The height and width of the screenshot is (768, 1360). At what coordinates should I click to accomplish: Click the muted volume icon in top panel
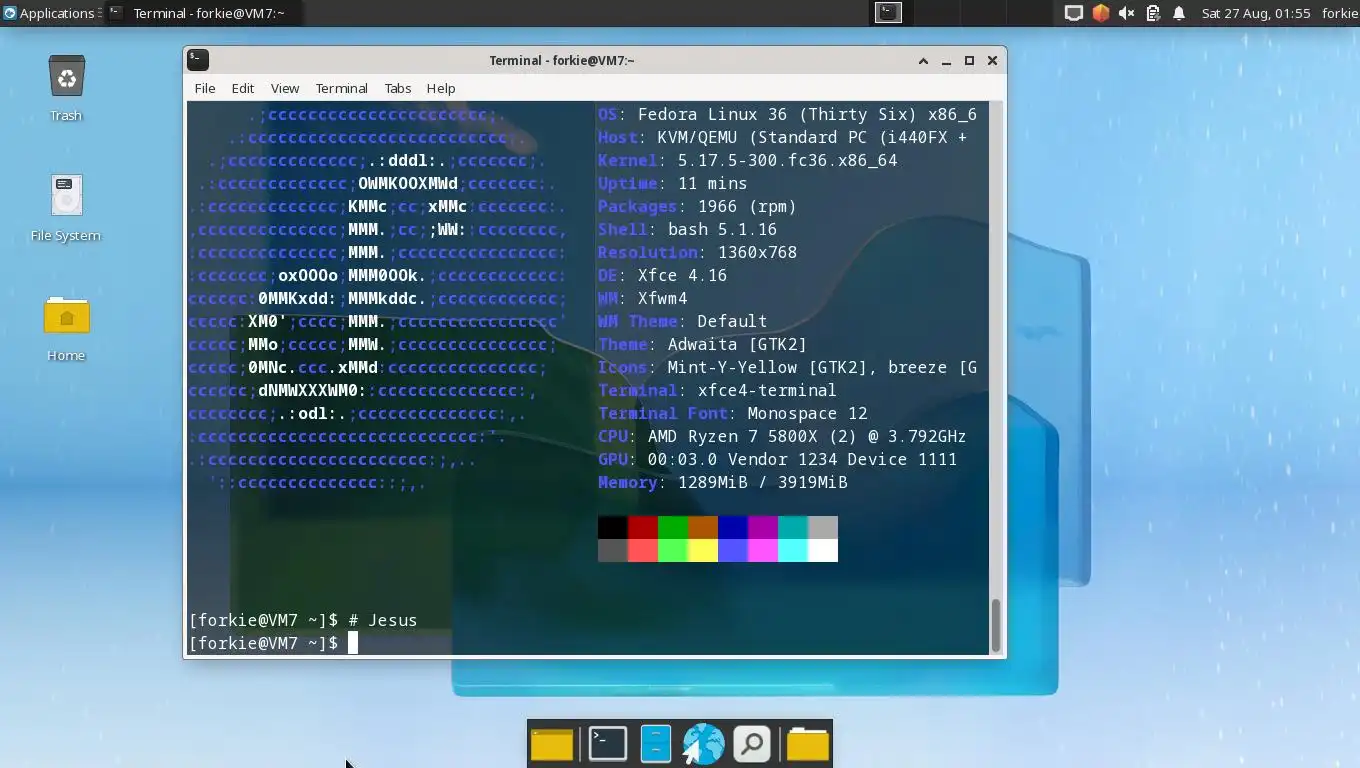1126,13
